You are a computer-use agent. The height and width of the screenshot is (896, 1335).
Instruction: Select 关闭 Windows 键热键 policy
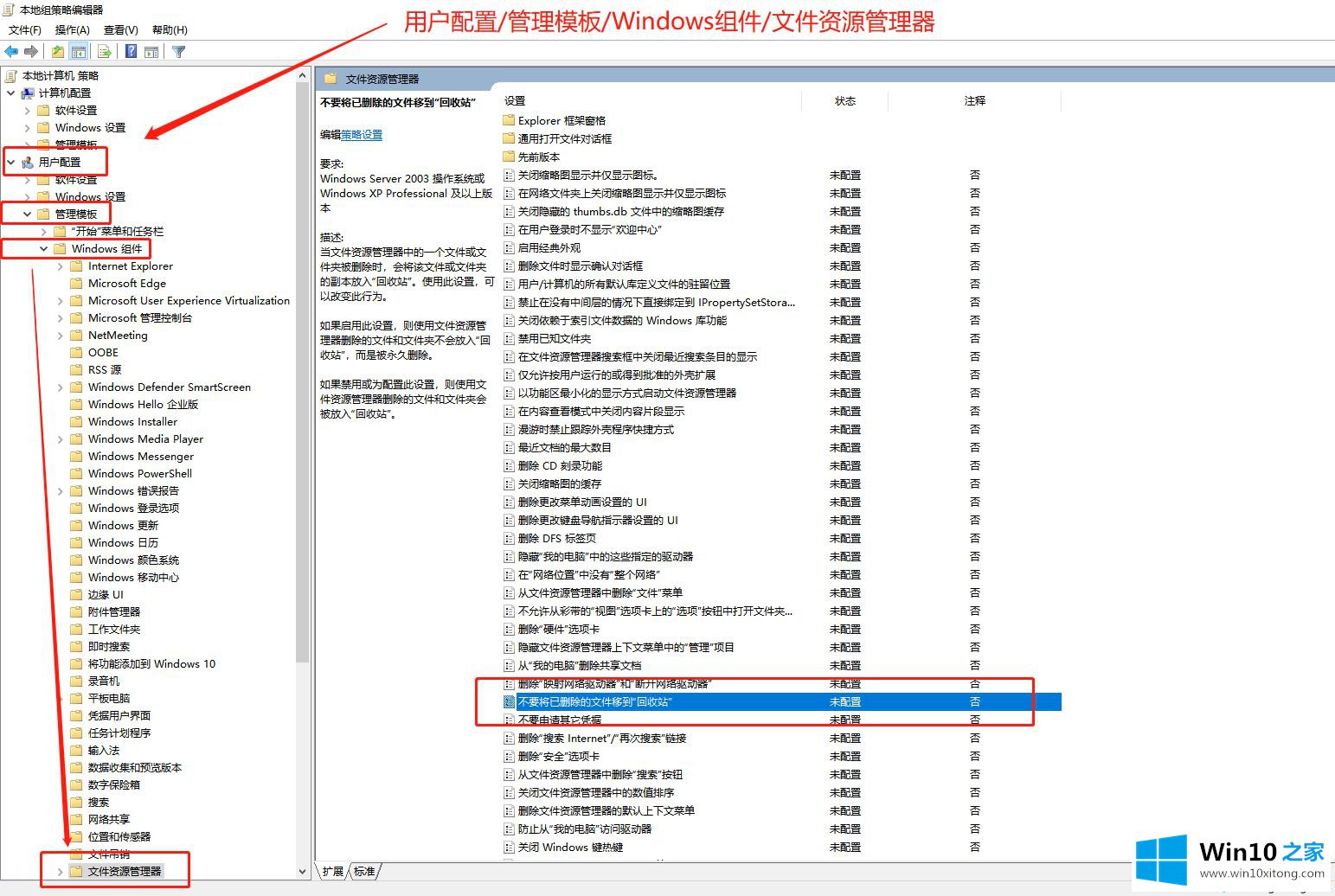pos(570,847)
